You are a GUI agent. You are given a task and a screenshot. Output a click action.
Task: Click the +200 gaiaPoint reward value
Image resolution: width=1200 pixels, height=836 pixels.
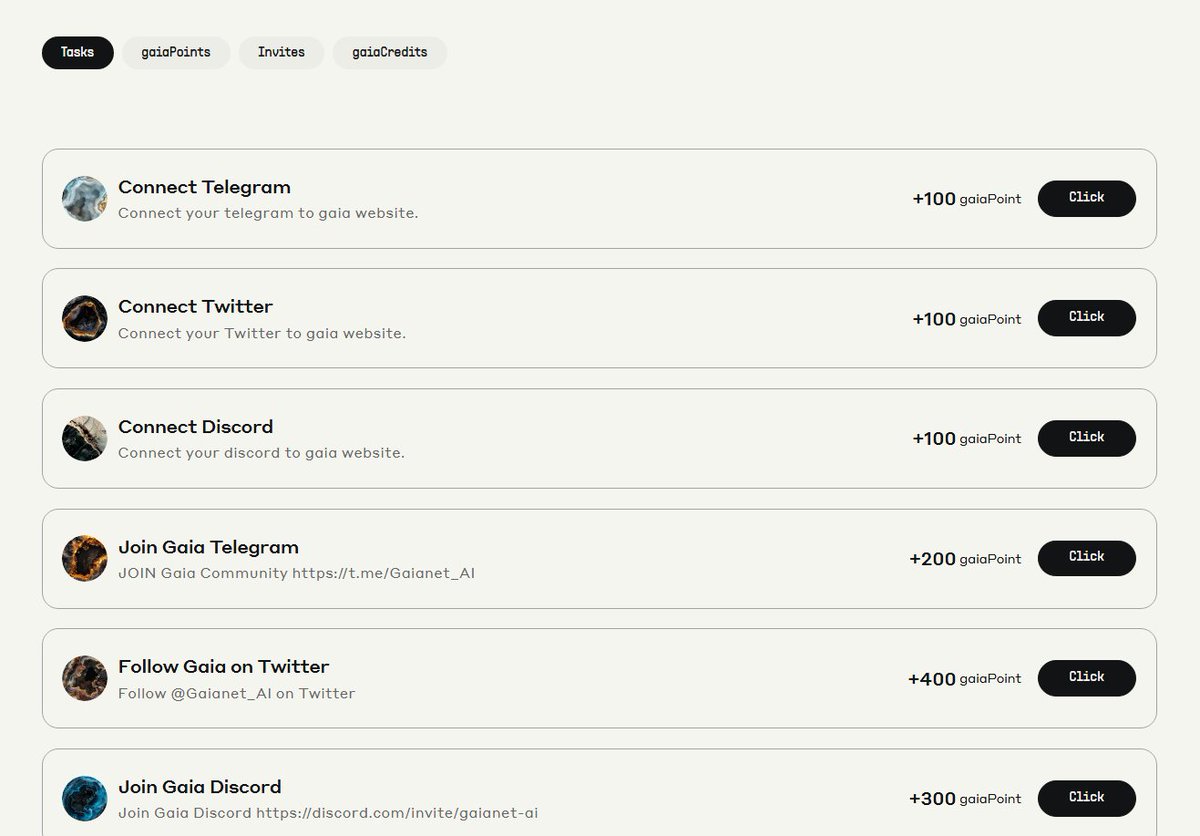(965, 559)
